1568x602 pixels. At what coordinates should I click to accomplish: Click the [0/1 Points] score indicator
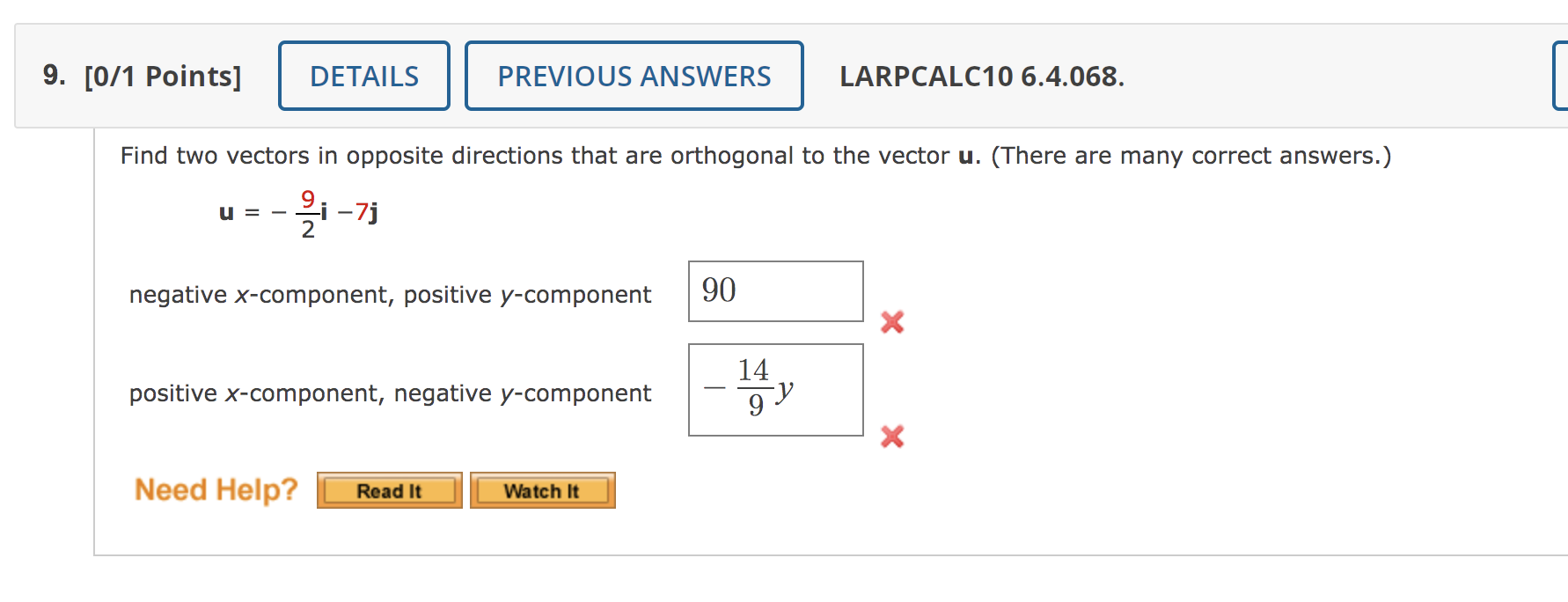click(164, 77)
